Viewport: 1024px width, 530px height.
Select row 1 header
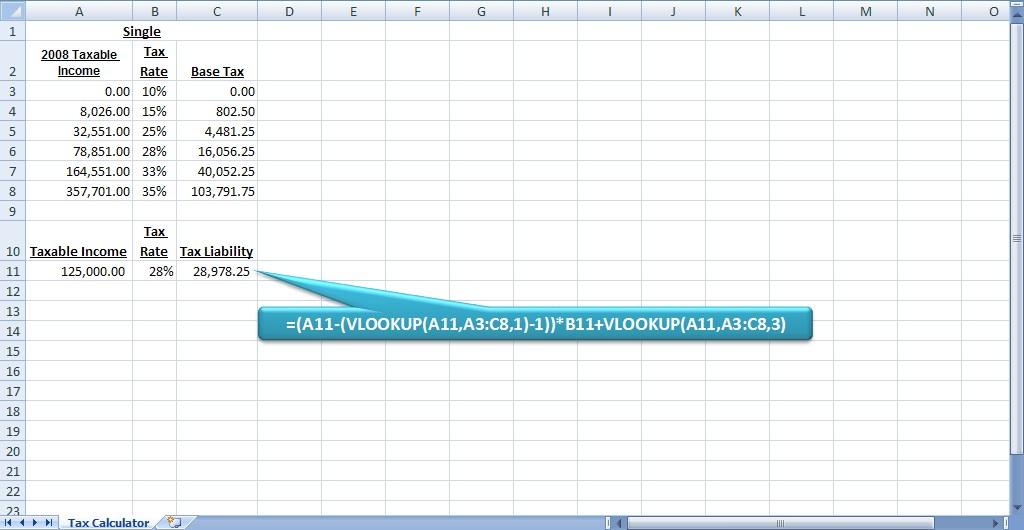coord(12,31)
